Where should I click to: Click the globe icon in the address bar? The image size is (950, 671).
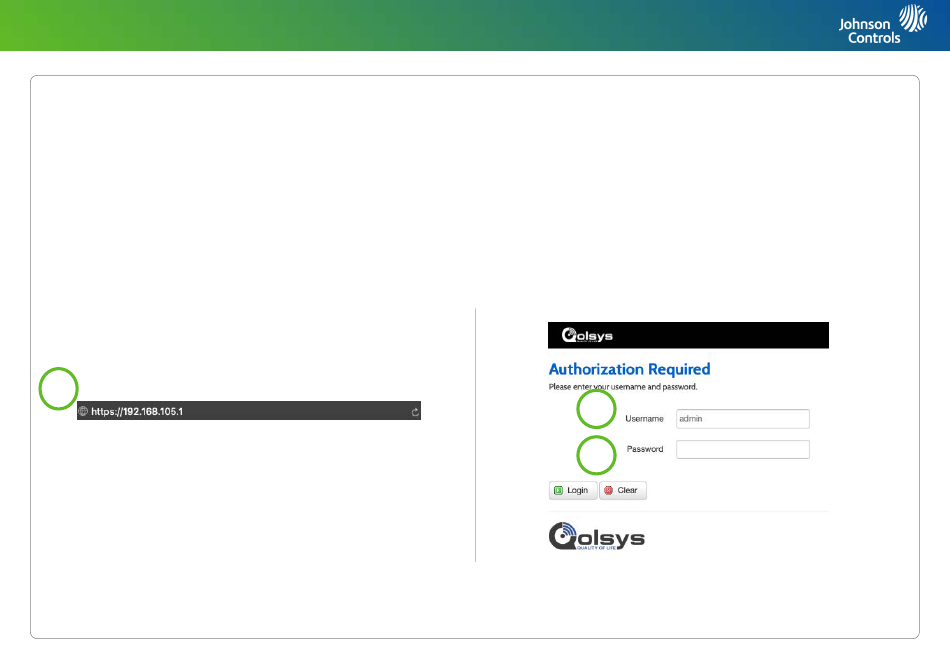point(84,411)
